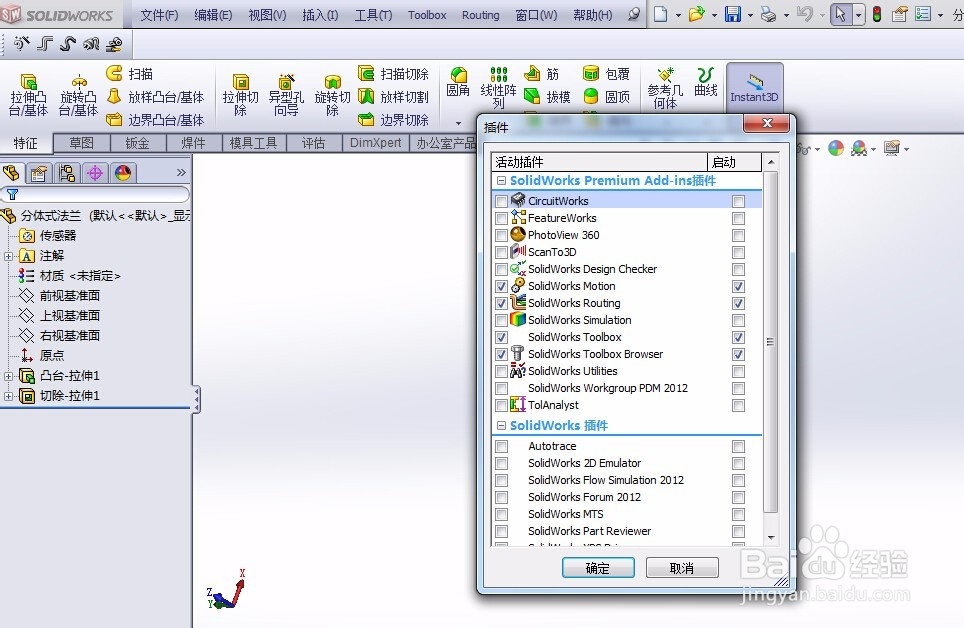Click the 扫描 sweep tool
Screen dimensions: 964x628
pos(130,74)
